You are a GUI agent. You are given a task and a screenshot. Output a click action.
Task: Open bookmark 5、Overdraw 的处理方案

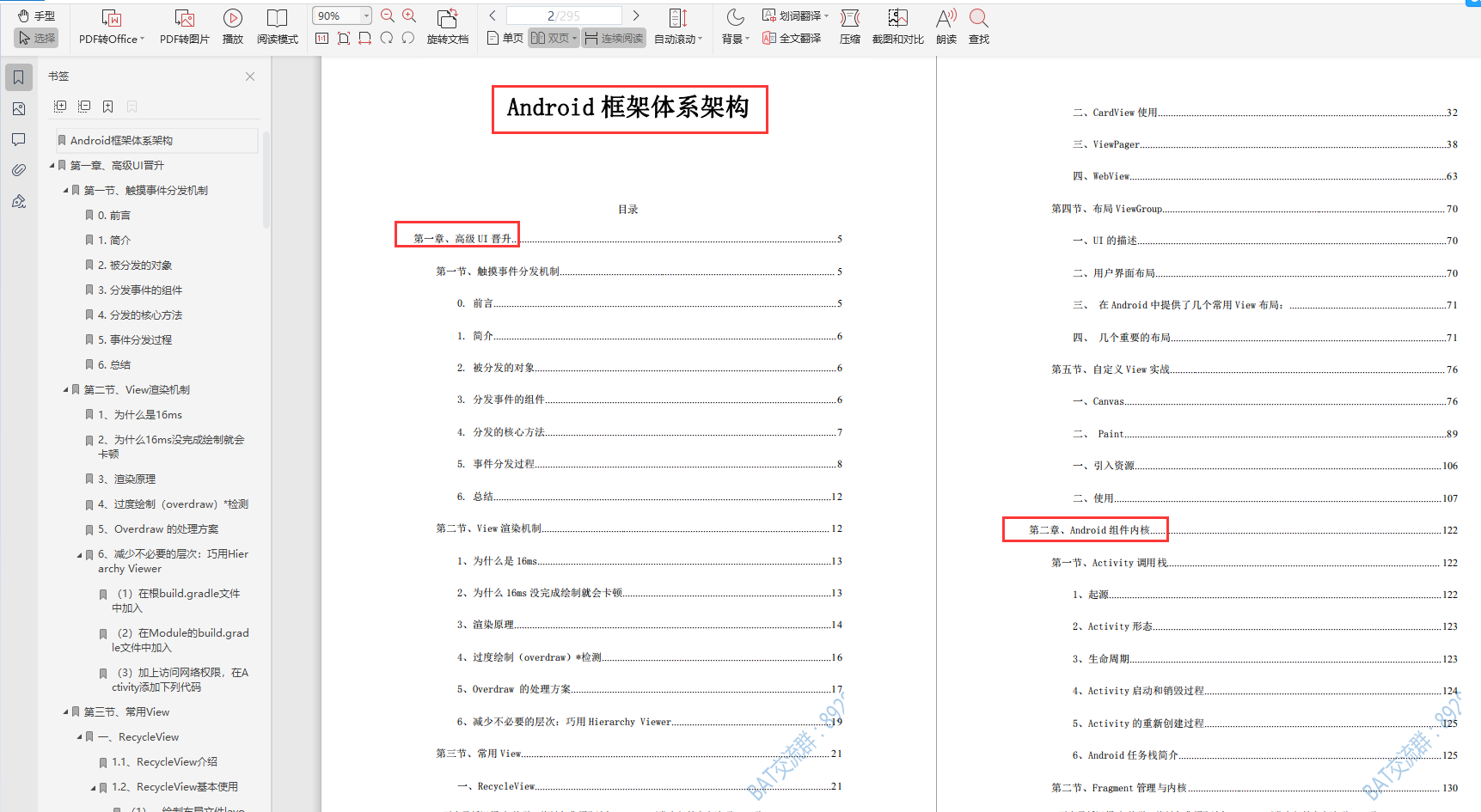(151, 528)
